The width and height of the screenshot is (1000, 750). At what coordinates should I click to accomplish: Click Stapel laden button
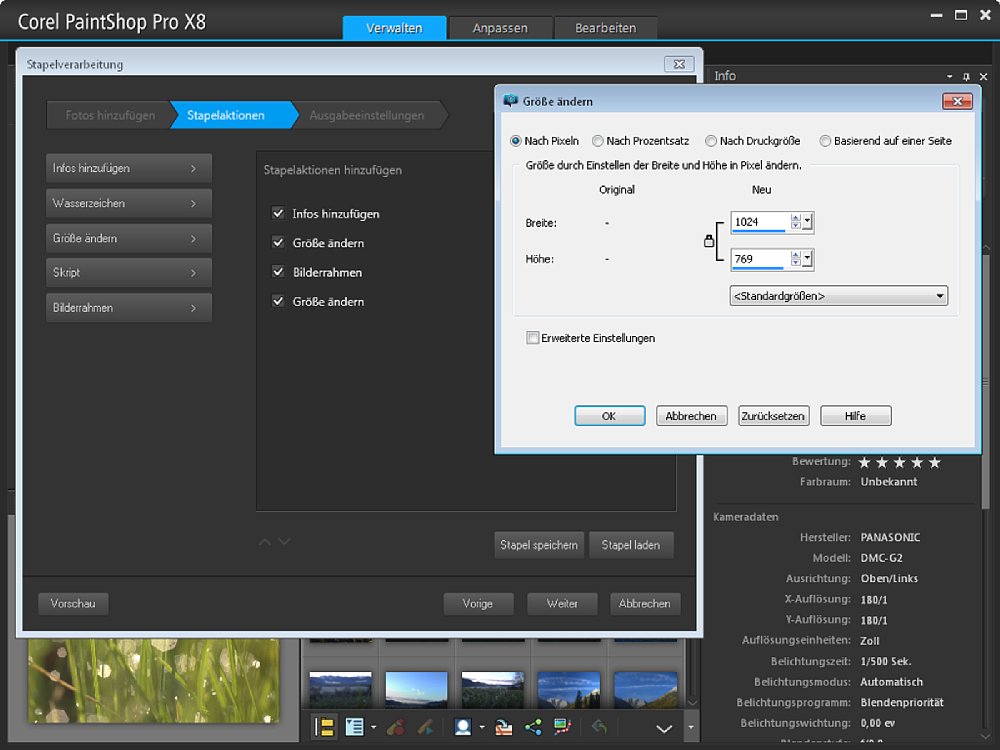point(631,545)
